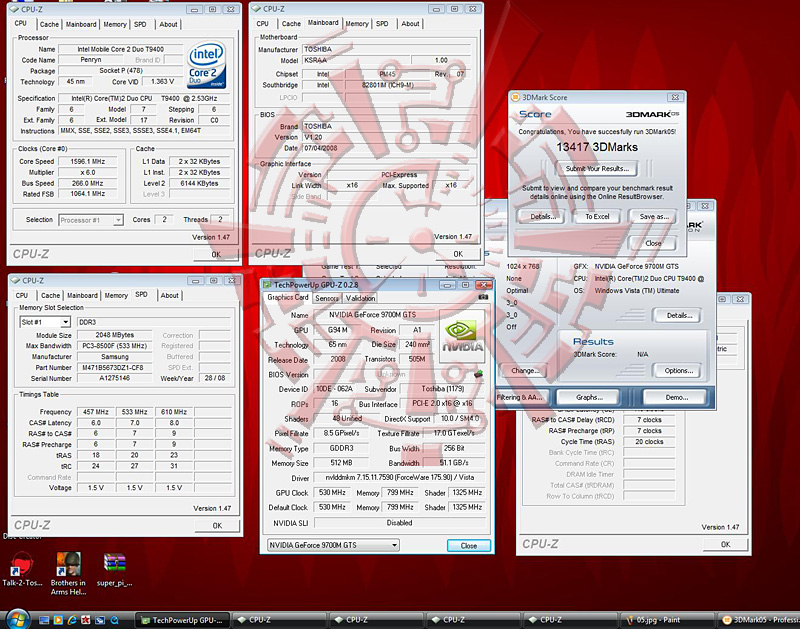Click CPU-Z taskbar button next to GPU-Z button

(278, 620)
